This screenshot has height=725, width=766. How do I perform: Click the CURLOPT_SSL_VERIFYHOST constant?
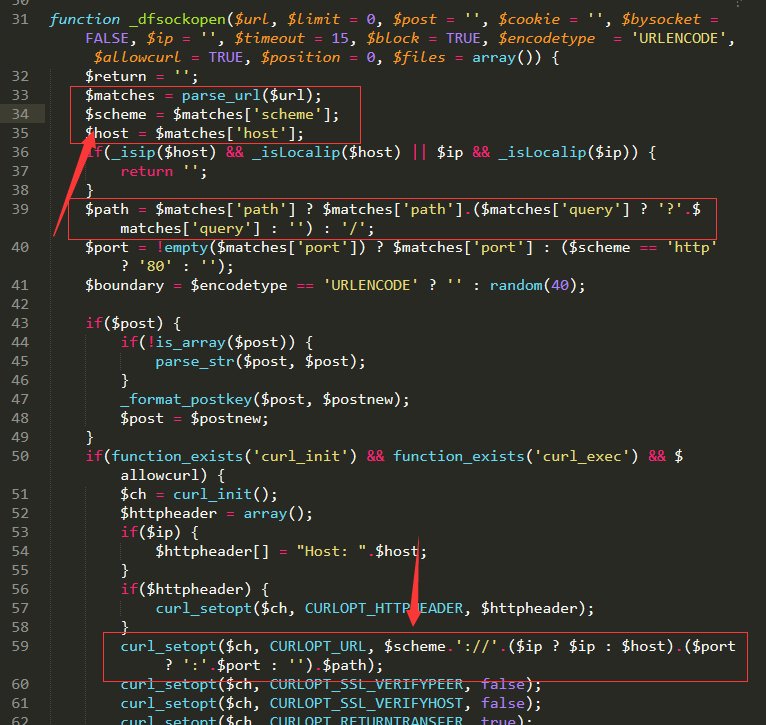coord(366,704)
